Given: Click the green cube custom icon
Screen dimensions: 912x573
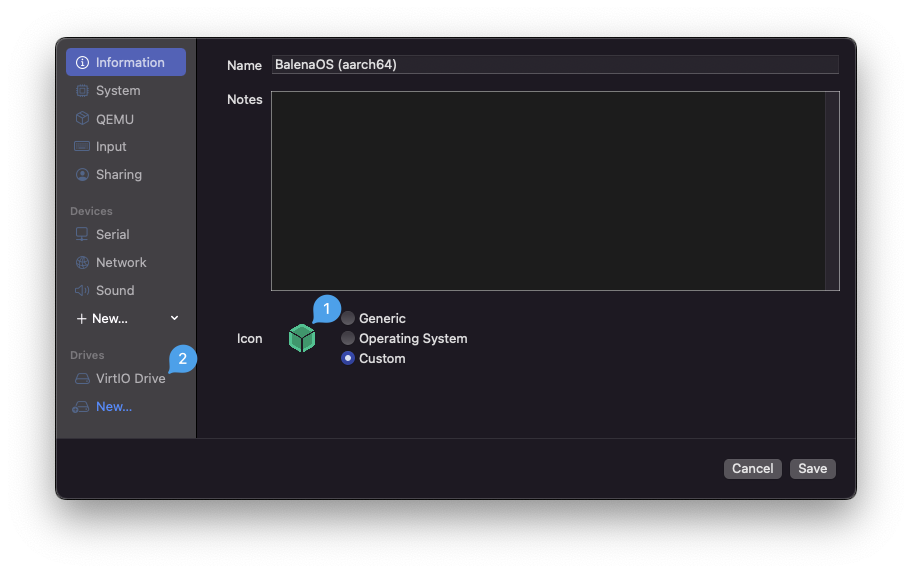Looking at the screenshot, I should [302, 339].
